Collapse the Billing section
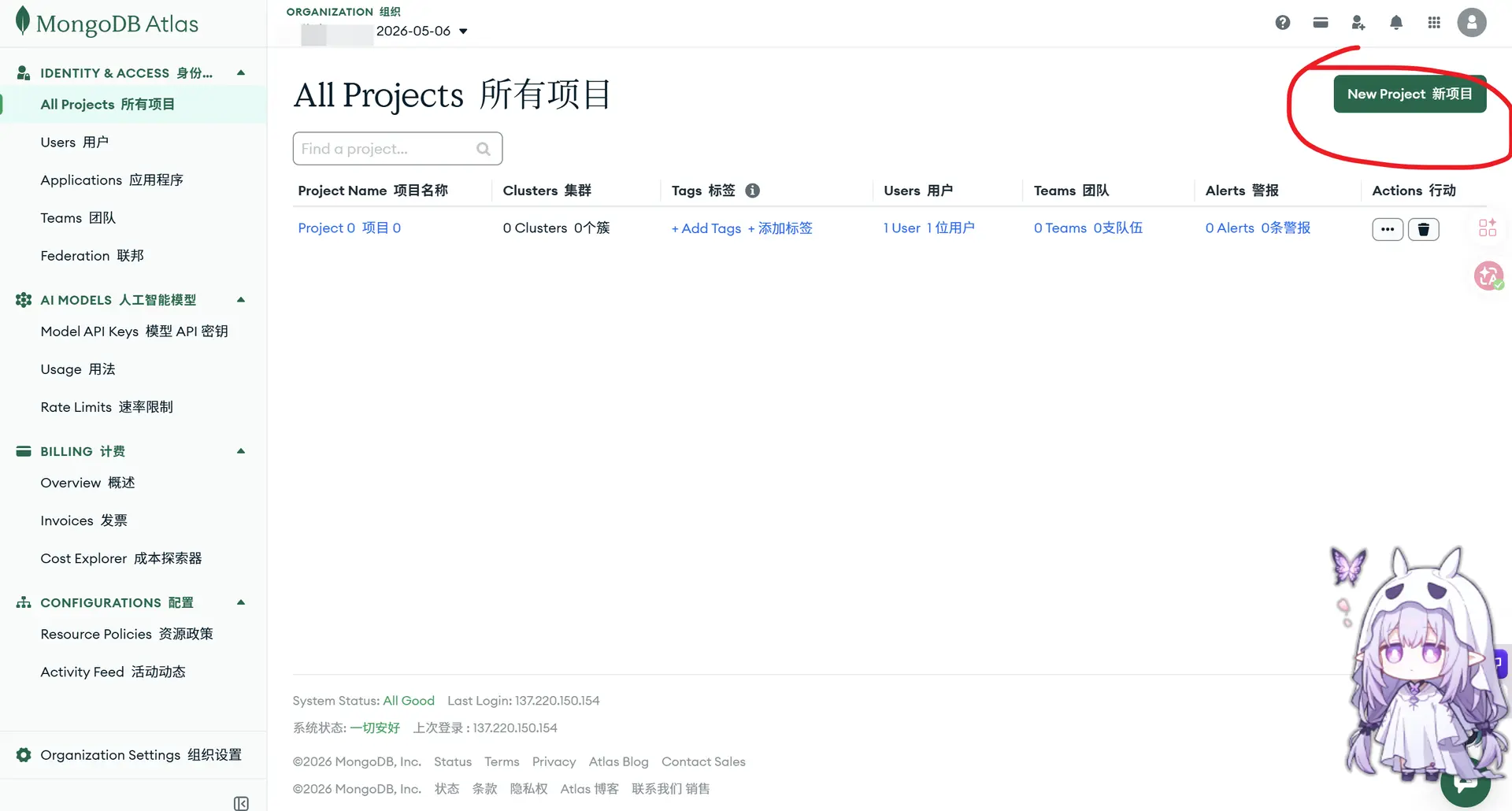The image size is (1512, 811). tap(241, 451)
